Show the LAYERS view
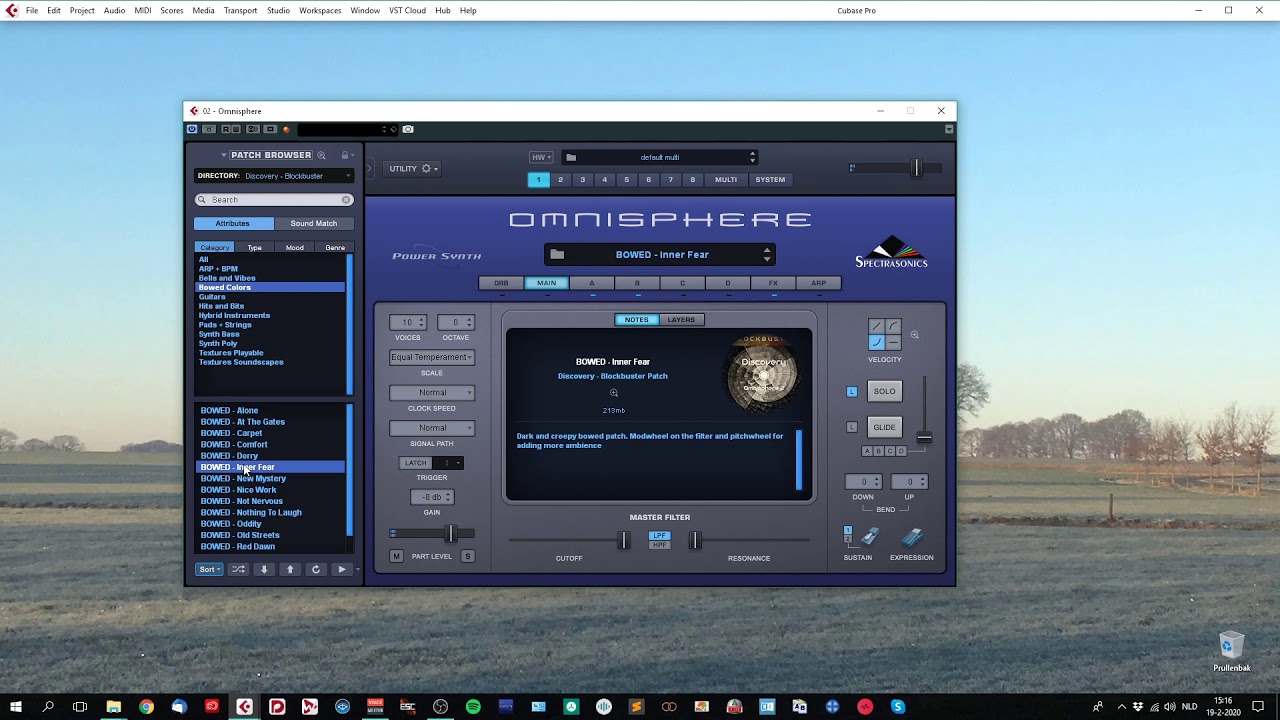 681,320
